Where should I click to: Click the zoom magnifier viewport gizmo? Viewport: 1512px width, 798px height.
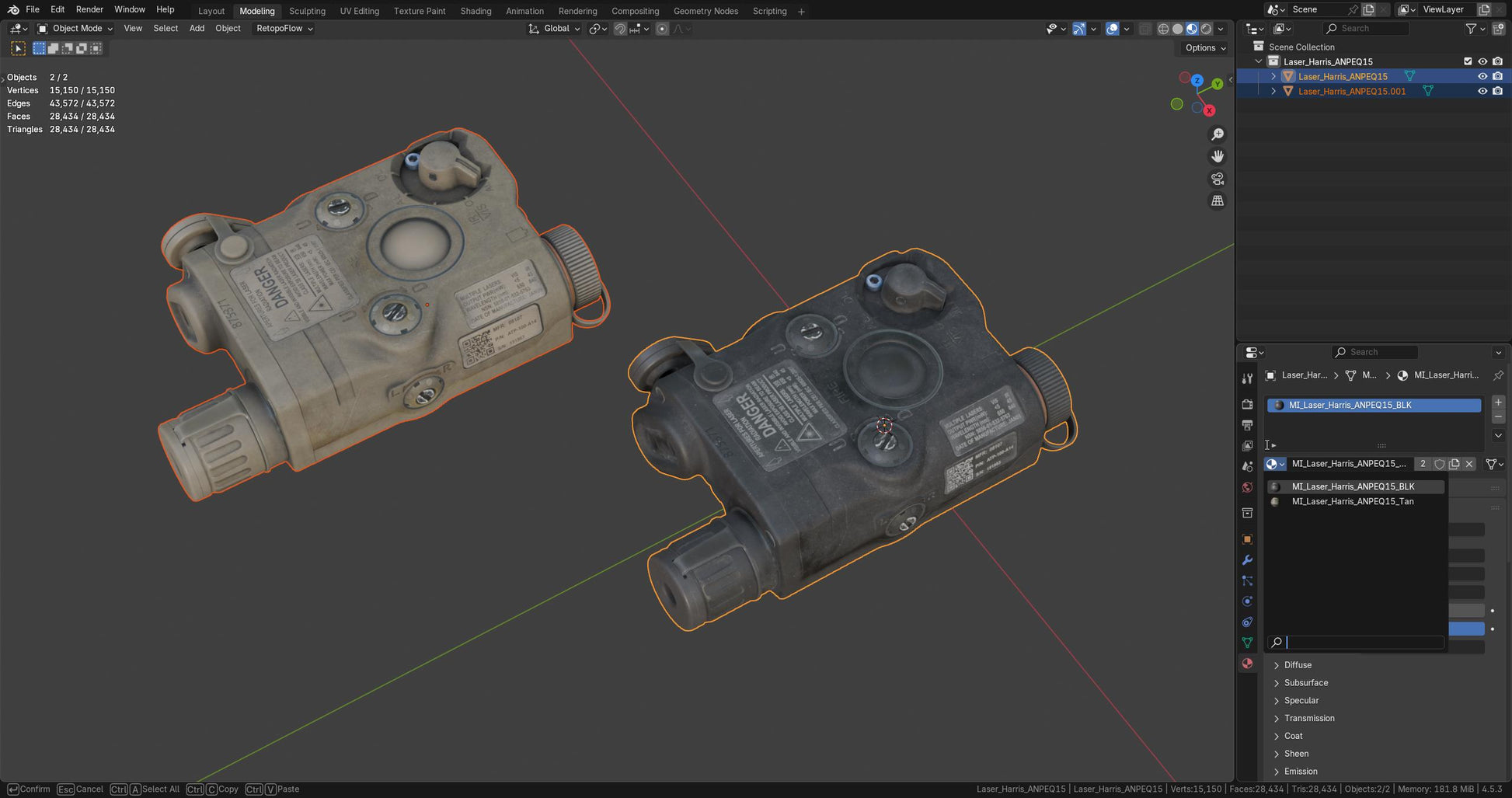click(1218, 134)
